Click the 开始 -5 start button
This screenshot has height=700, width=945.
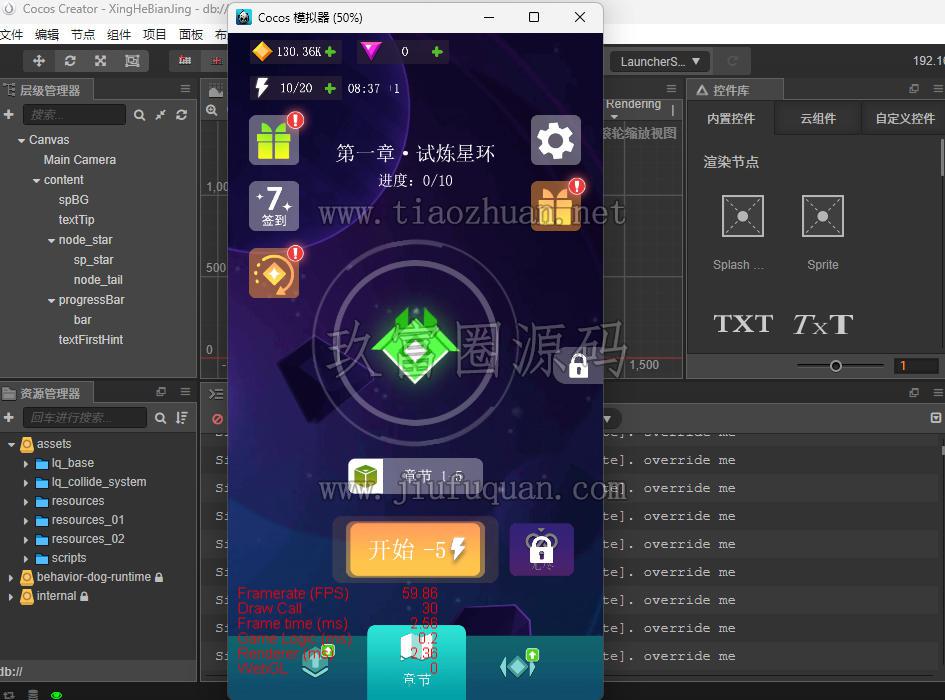pos(416,549)
